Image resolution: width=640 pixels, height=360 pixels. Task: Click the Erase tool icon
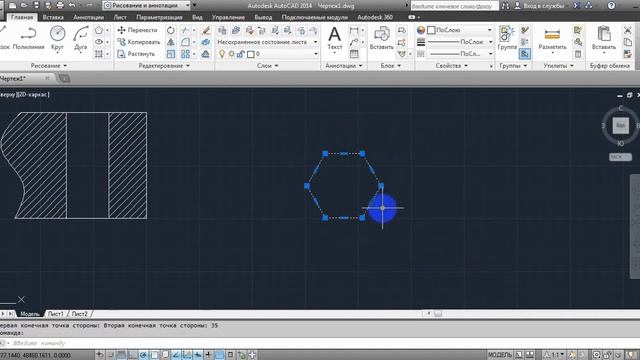point(206,30)
